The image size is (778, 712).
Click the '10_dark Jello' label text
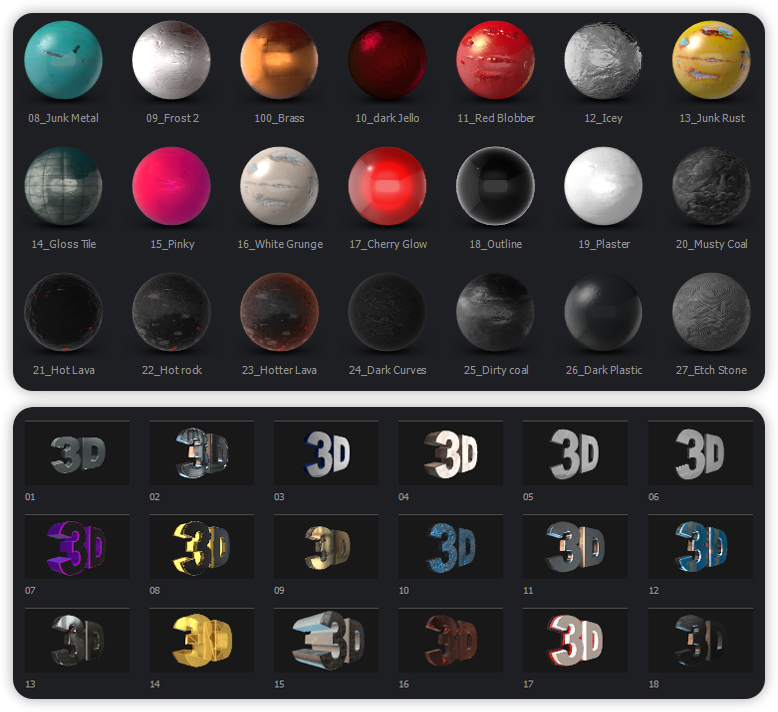pos(388,118)
